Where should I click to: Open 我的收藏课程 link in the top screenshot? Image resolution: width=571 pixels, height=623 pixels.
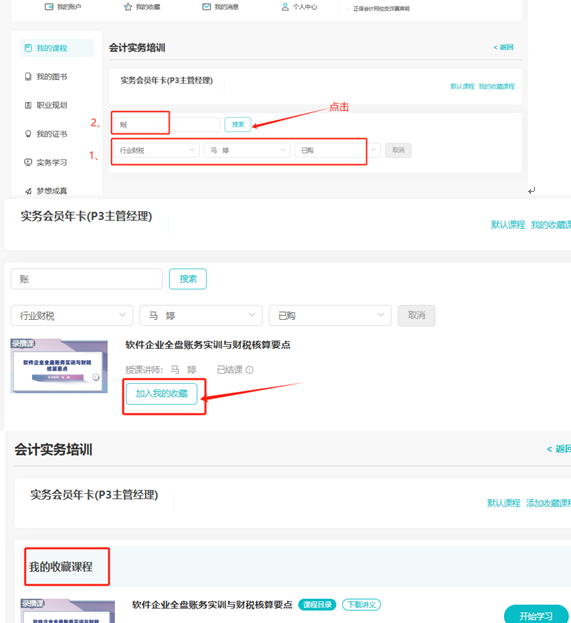pos(497,86)
